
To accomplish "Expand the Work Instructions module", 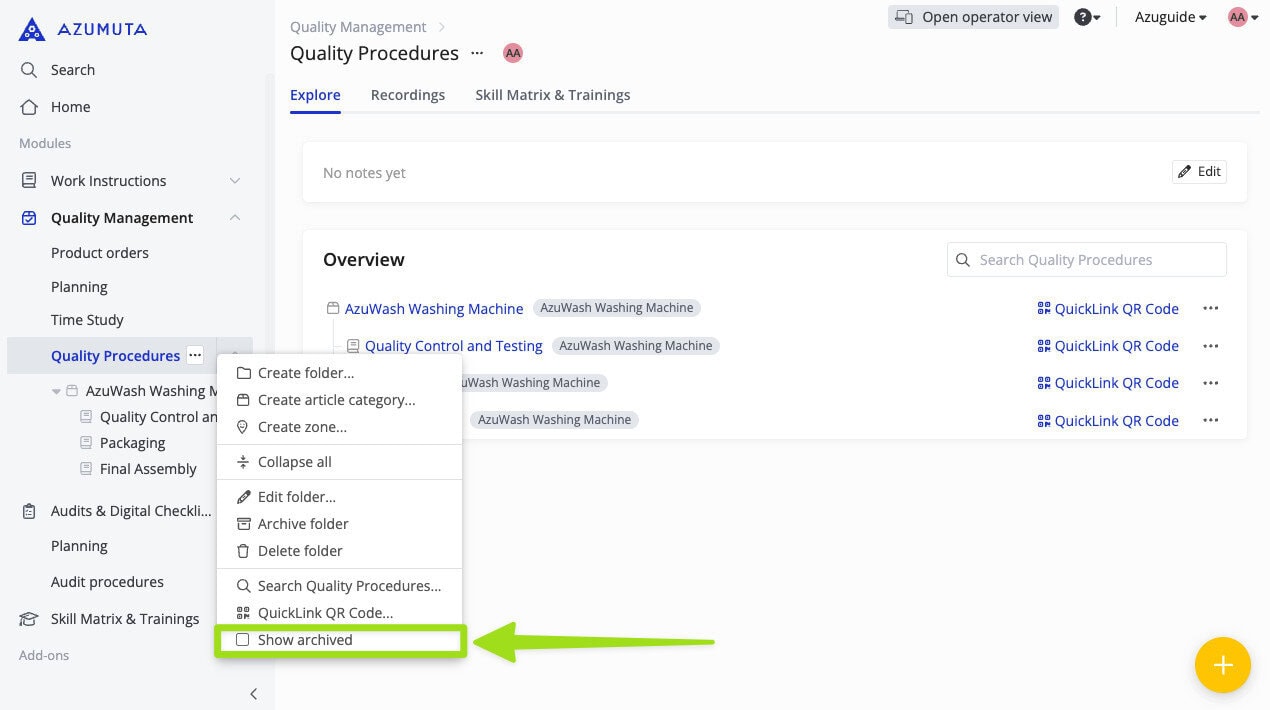I will 235,181.
